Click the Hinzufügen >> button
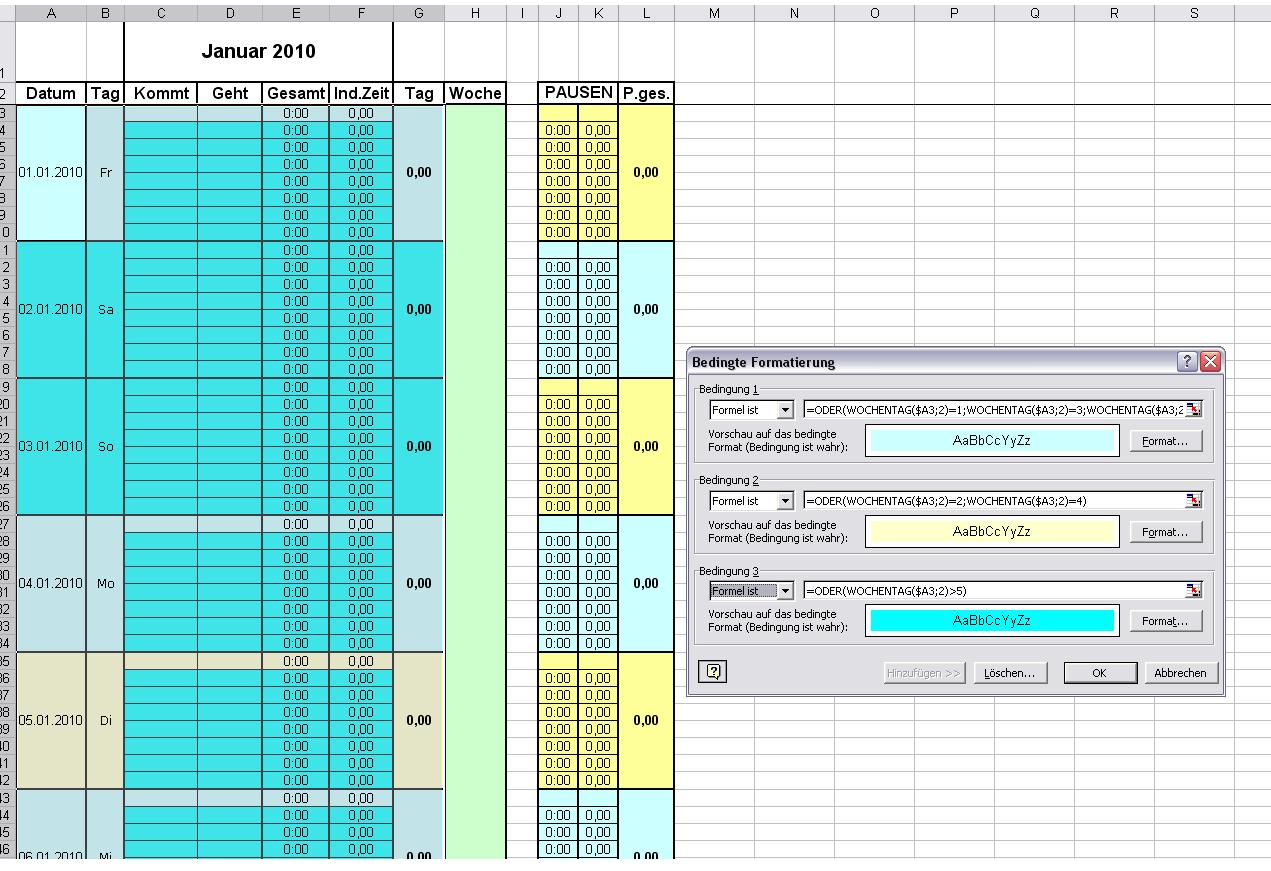 click(925, 673)
